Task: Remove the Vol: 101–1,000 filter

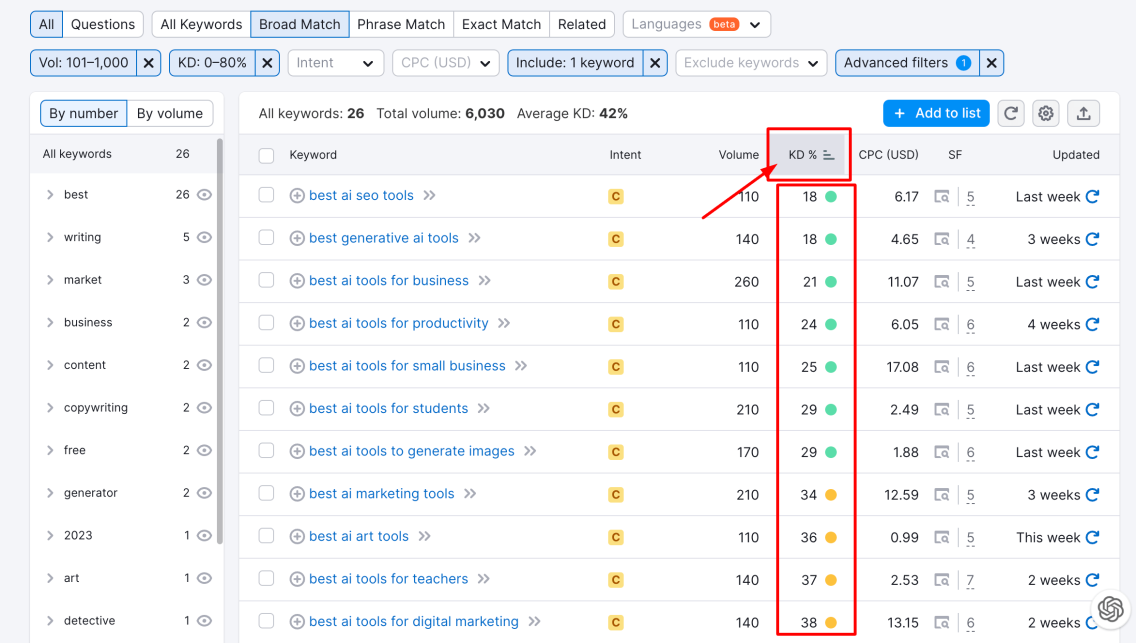Action: click(149, 63)
